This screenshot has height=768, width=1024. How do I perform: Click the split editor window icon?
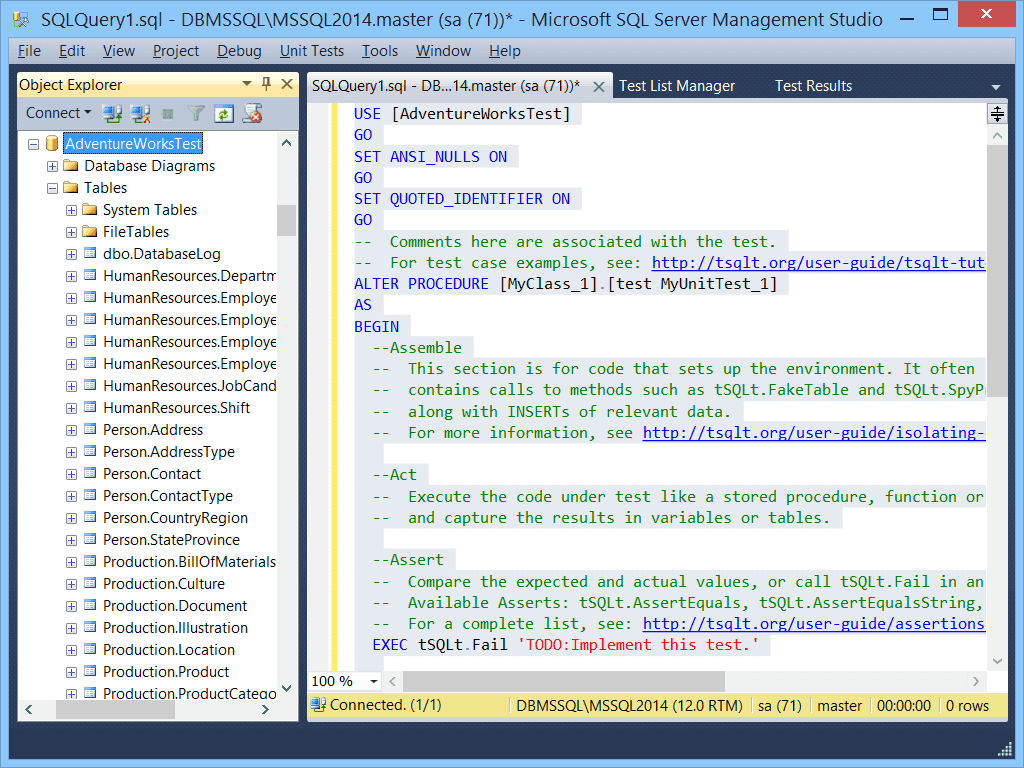coord(997,114)
